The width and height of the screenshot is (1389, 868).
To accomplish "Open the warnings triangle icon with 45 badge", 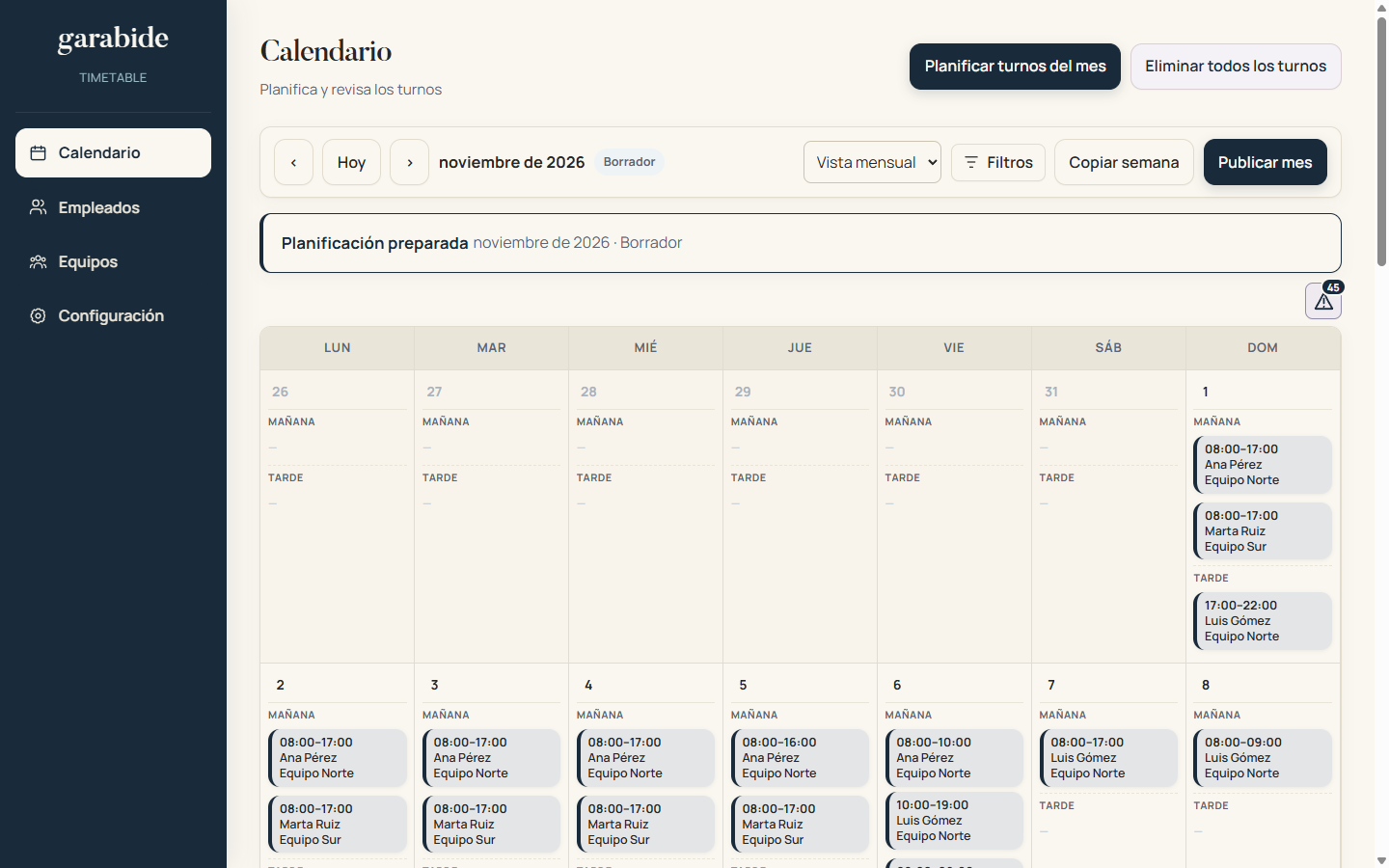I will pos(1323,301).
